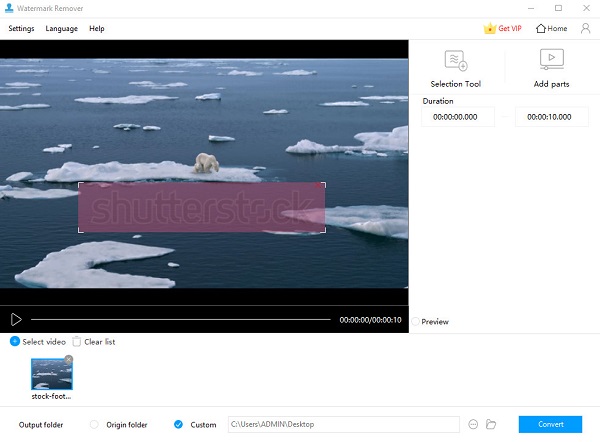The width and height of the screenshot is (600, 442).
Task: Click the Convert button
Action: [550, 424]
